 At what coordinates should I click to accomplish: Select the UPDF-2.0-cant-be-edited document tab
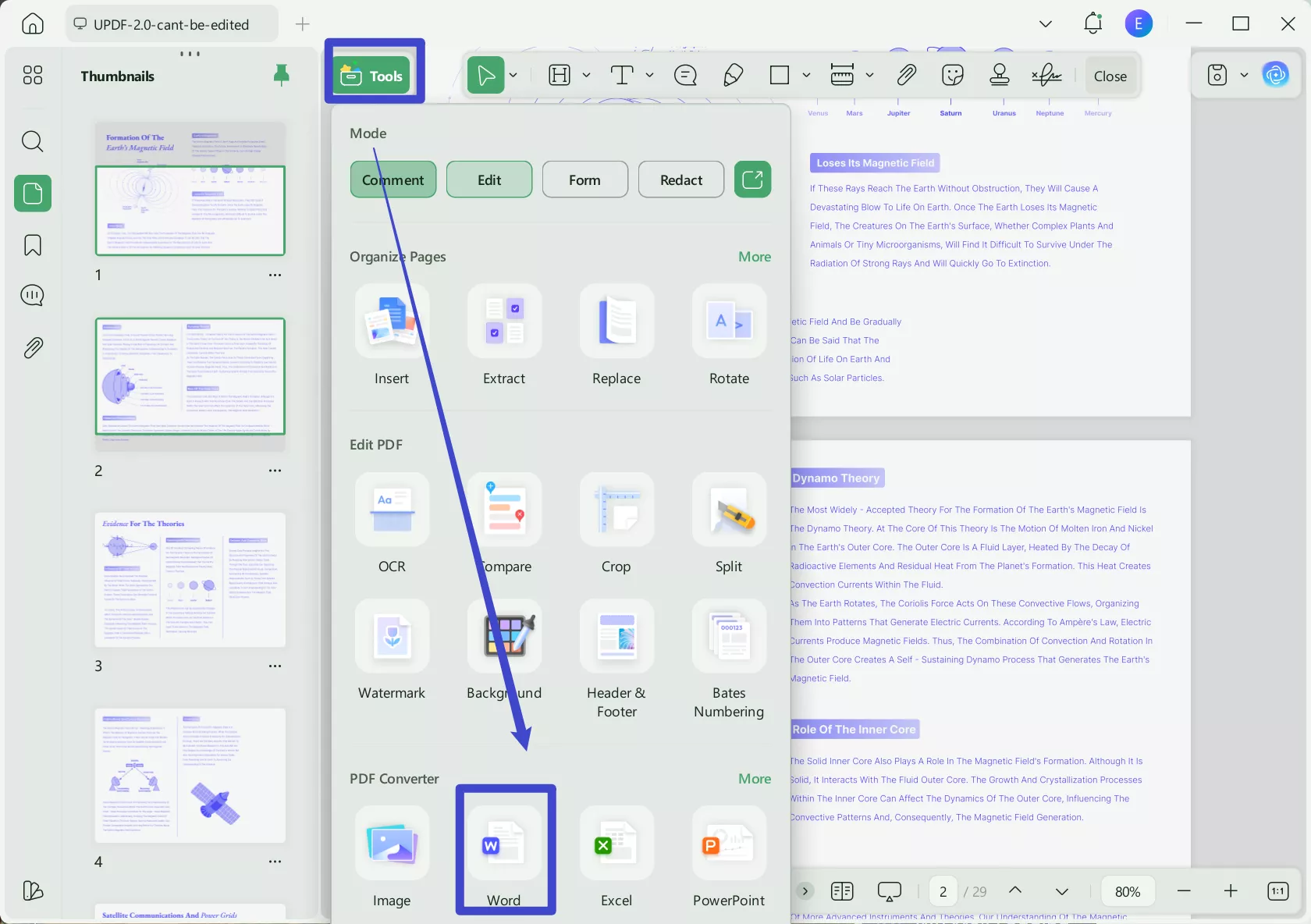coord(171,23)
